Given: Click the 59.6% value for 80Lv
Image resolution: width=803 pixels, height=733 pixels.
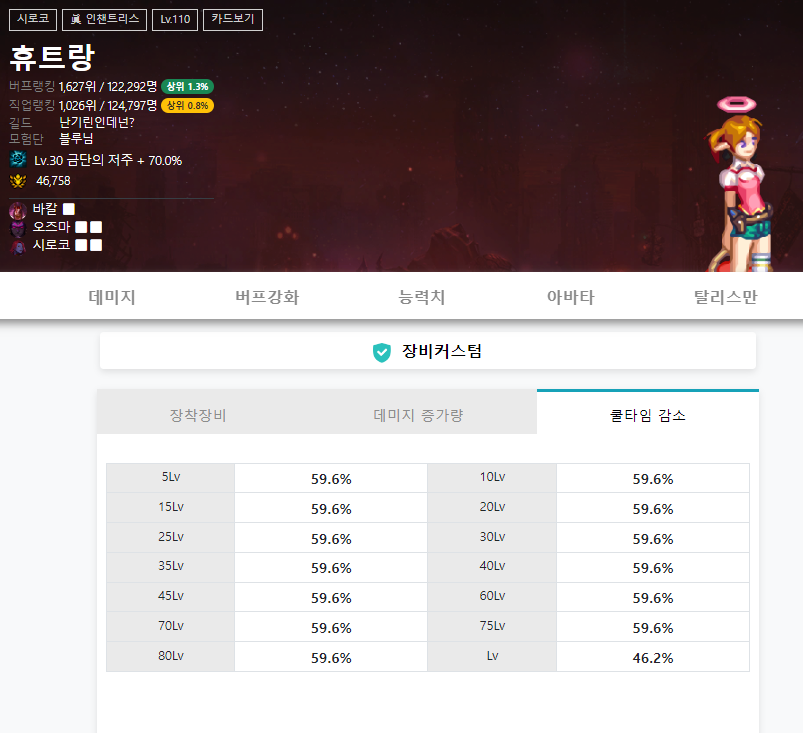Looking at the screenshot, I should pos(331,658).
